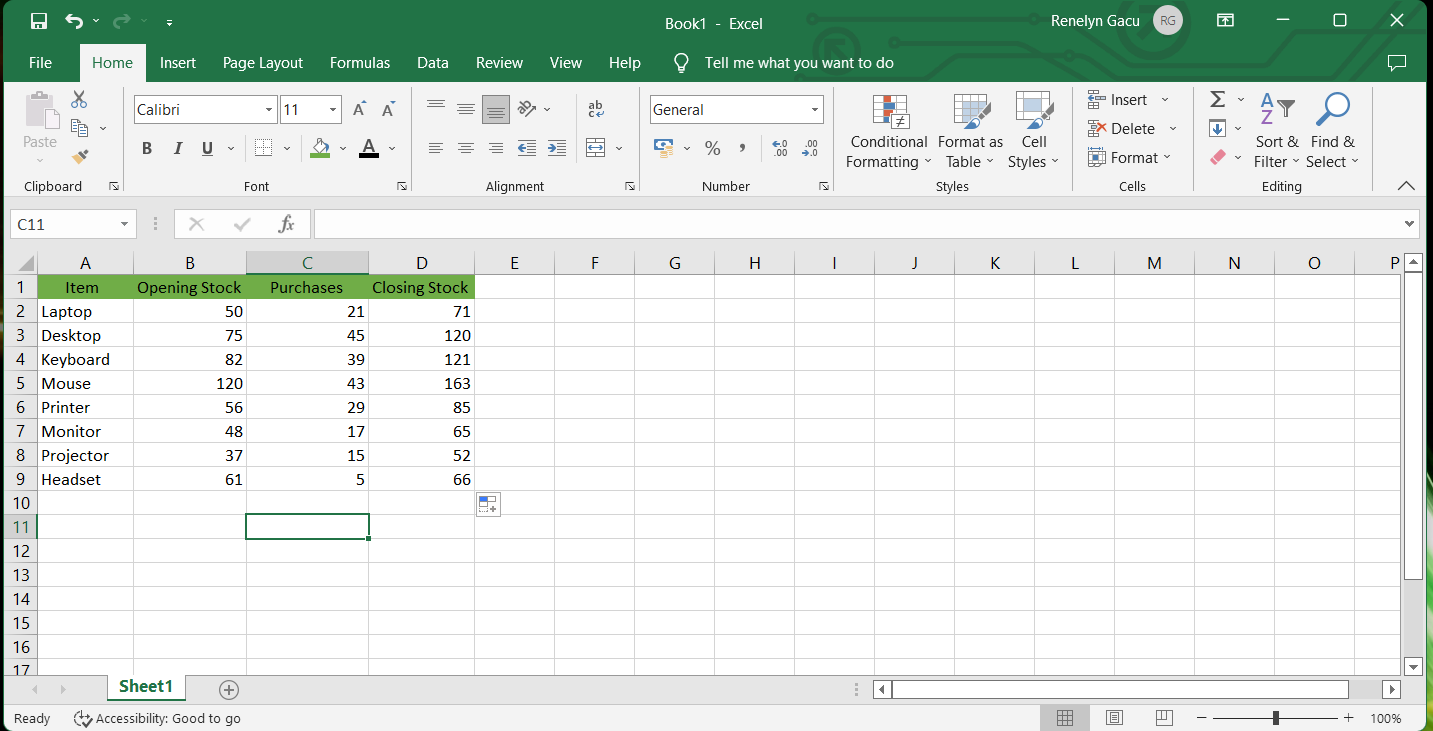
Task: Click the AutoSum sigma icon
Action: tap(1218, 99)
